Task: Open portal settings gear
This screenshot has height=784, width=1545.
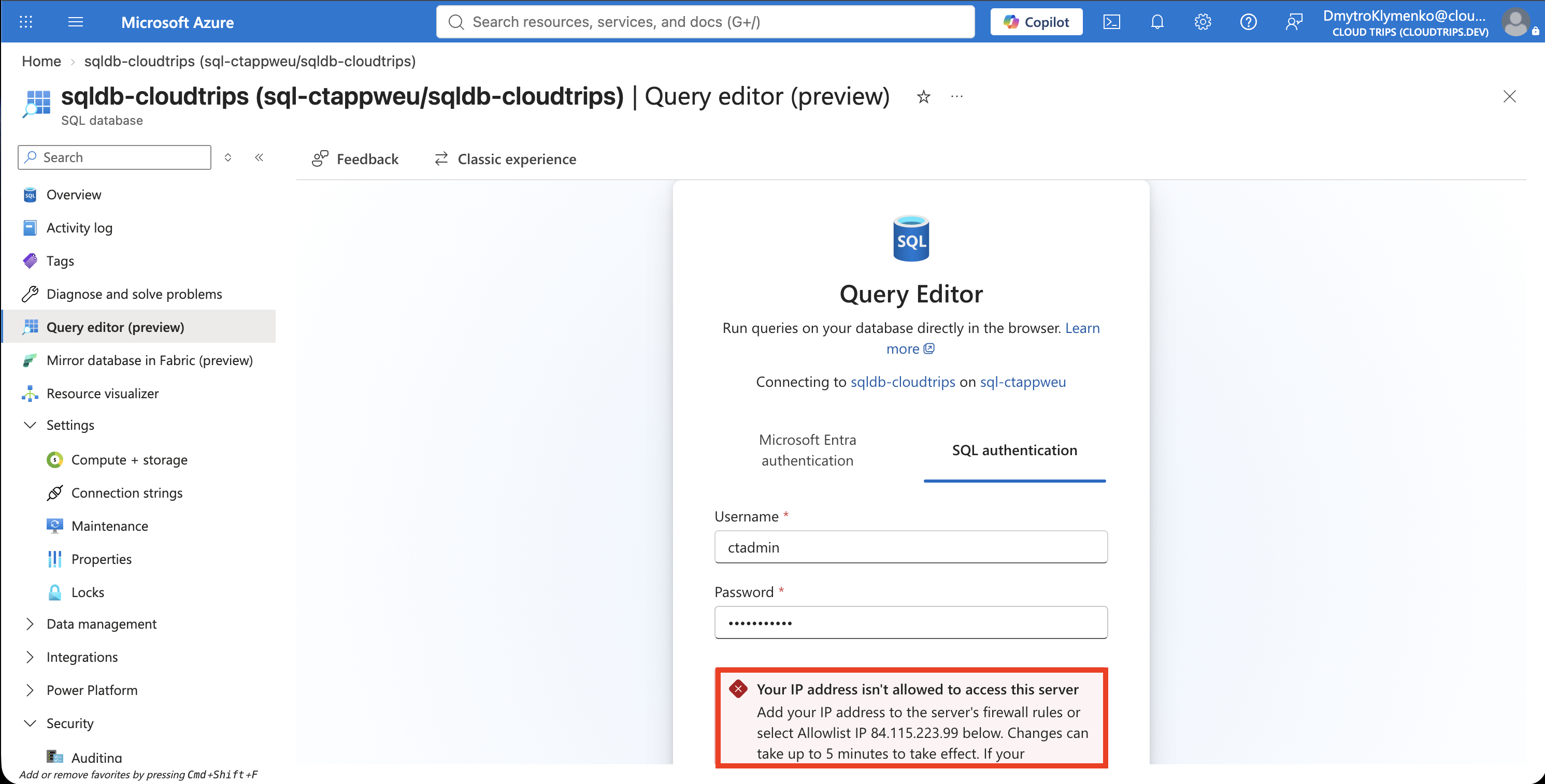Action: pos(1203,22)
